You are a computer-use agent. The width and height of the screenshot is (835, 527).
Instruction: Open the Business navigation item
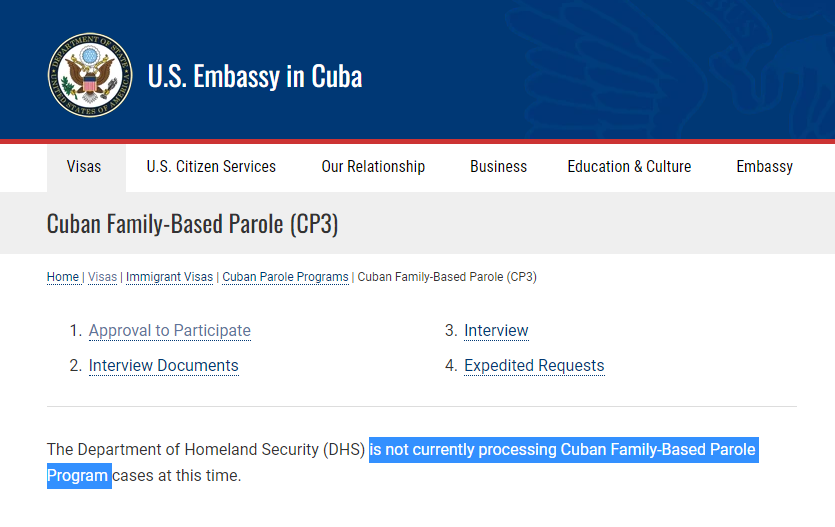coord(498,167)
